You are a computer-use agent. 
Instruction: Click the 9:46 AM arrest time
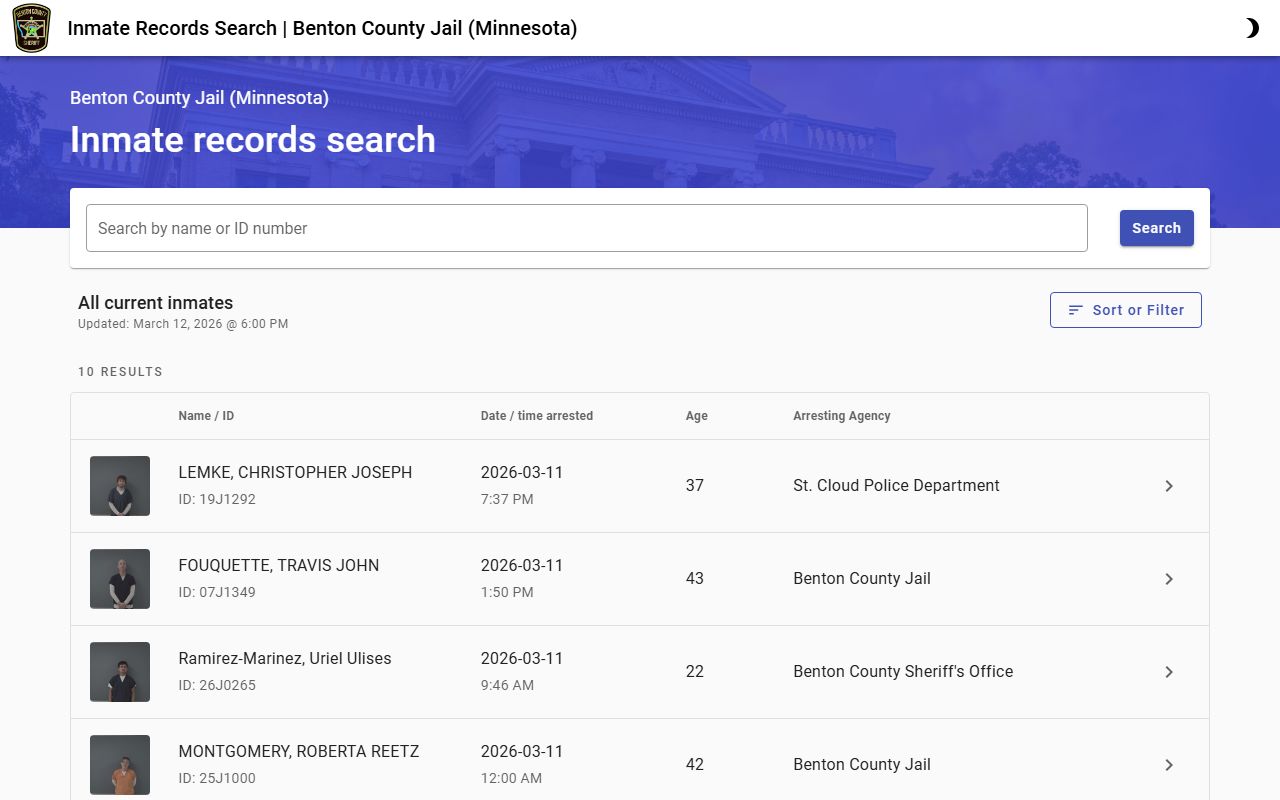point(507,685)
